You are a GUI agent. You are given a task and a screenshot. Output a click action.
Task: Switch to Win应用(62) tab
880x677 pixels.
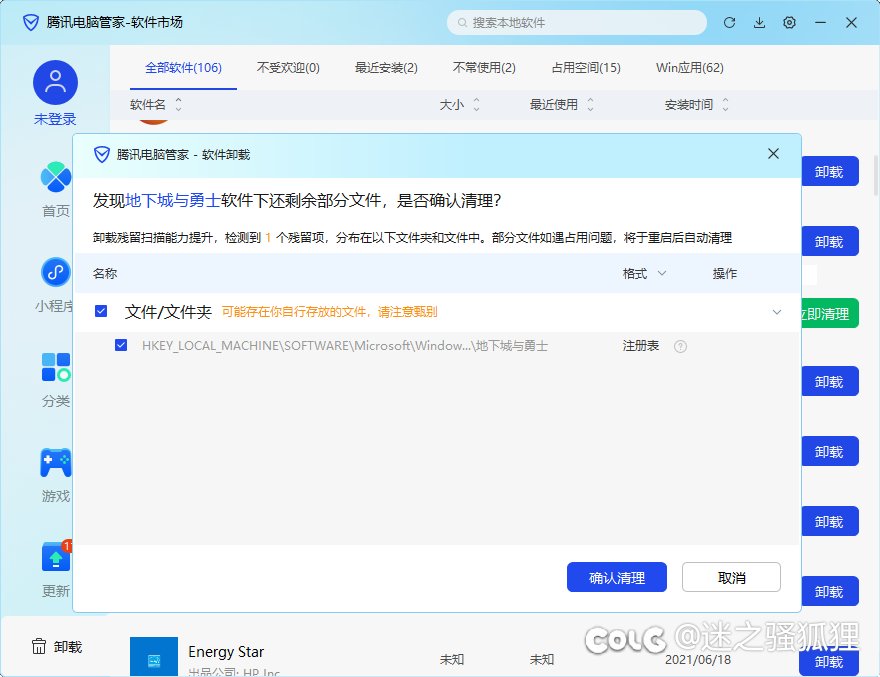tap(690, 68)
